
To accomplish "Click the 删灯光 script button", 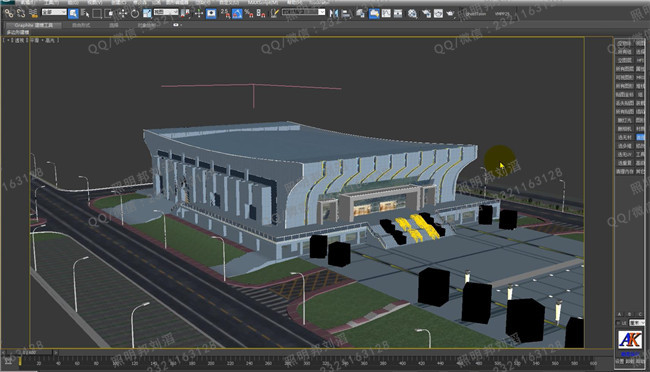I will coord(624,120).
